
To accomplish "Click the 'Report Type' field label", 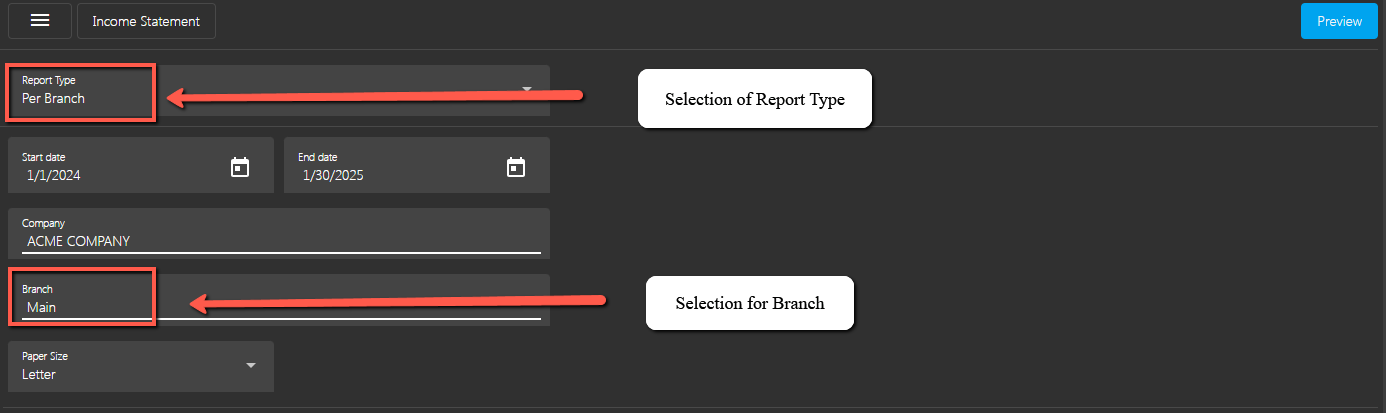I will [49, 80].
